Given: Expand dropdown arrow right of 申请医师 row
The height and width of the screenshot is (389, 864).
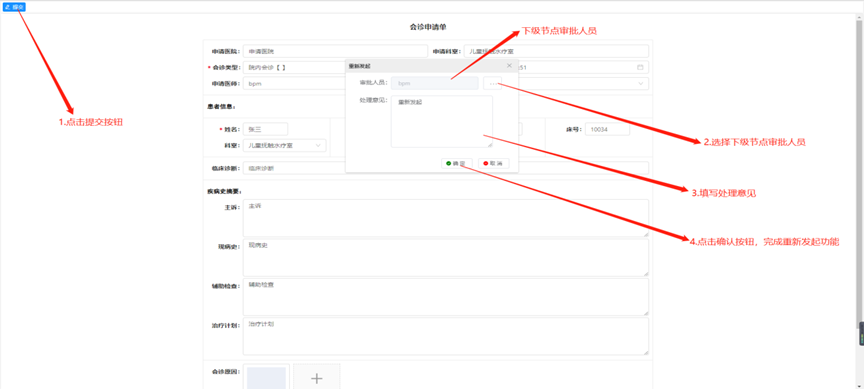Looking at the screenshot, I should pos(640,83).
